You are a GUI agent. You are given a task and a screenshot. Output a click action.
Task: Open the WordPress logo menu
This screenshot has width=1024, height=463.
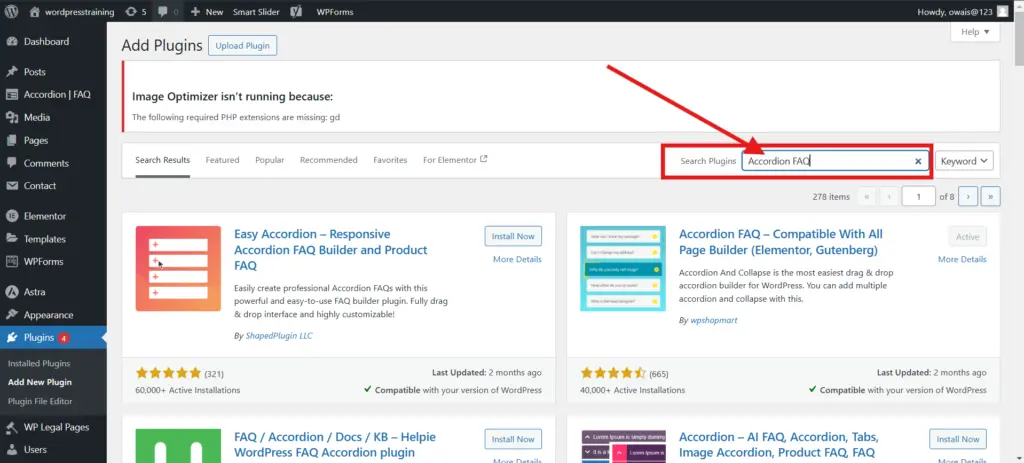coord(11,11)
